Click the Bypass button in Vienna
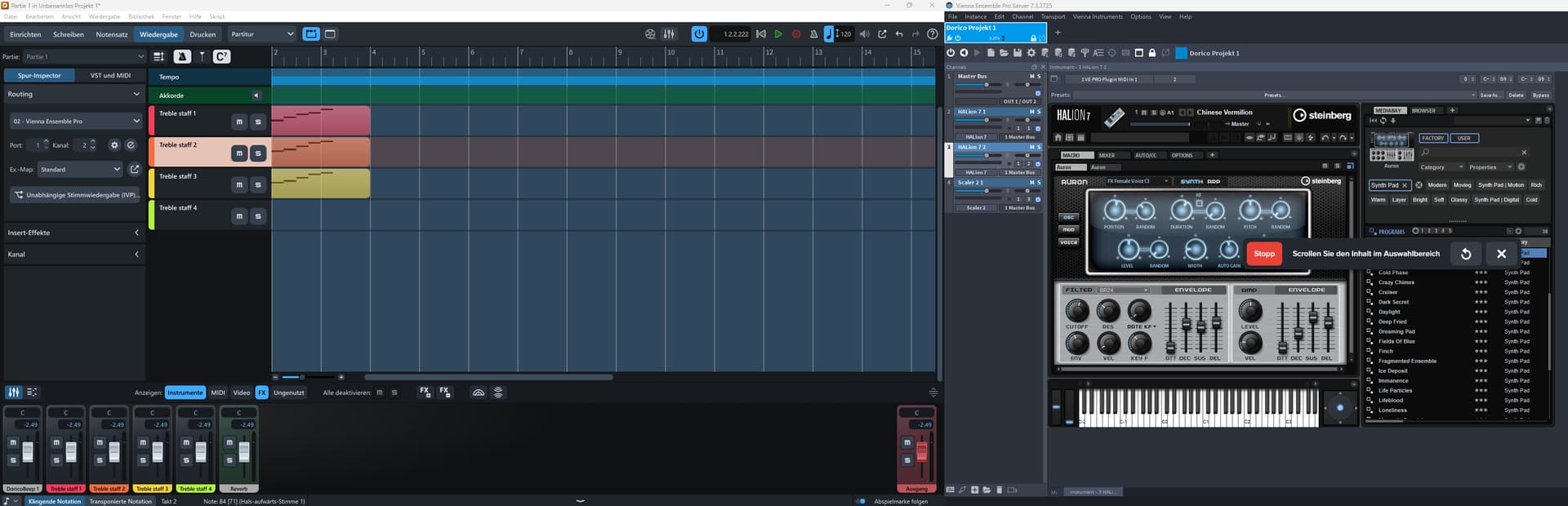The width and height of the screenshot is (1568, 506). coord(1540,95)
